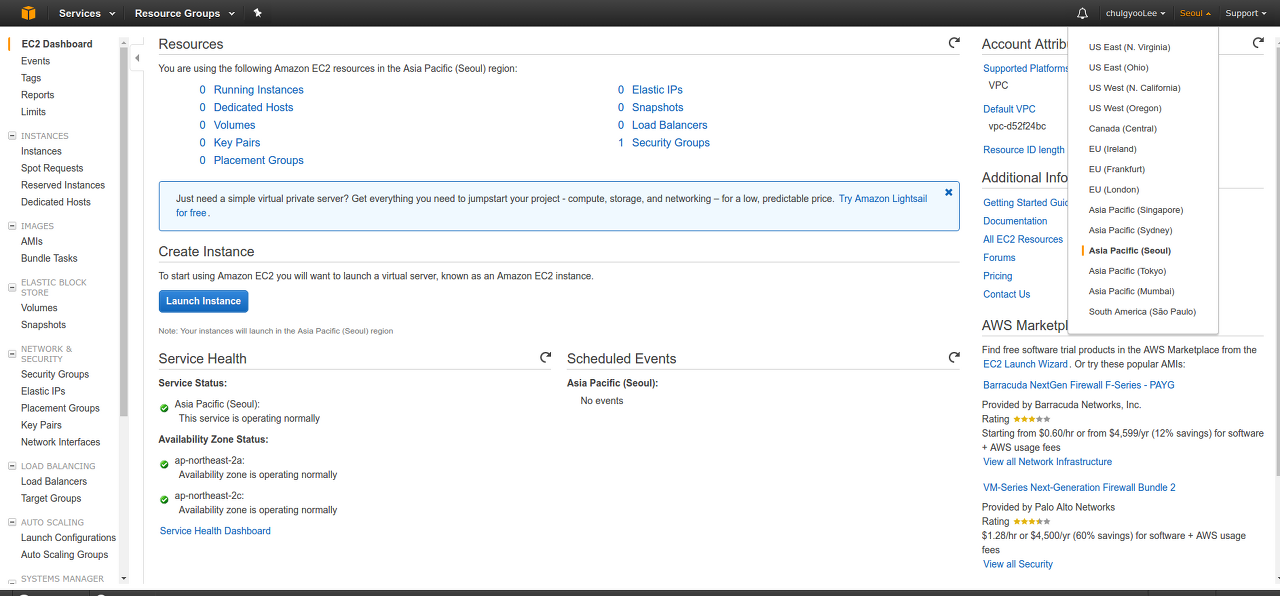Select EU (London) region
The width and height of the screenshot is (1280, 596).
pyautogui.click(x=1114, y=190)
